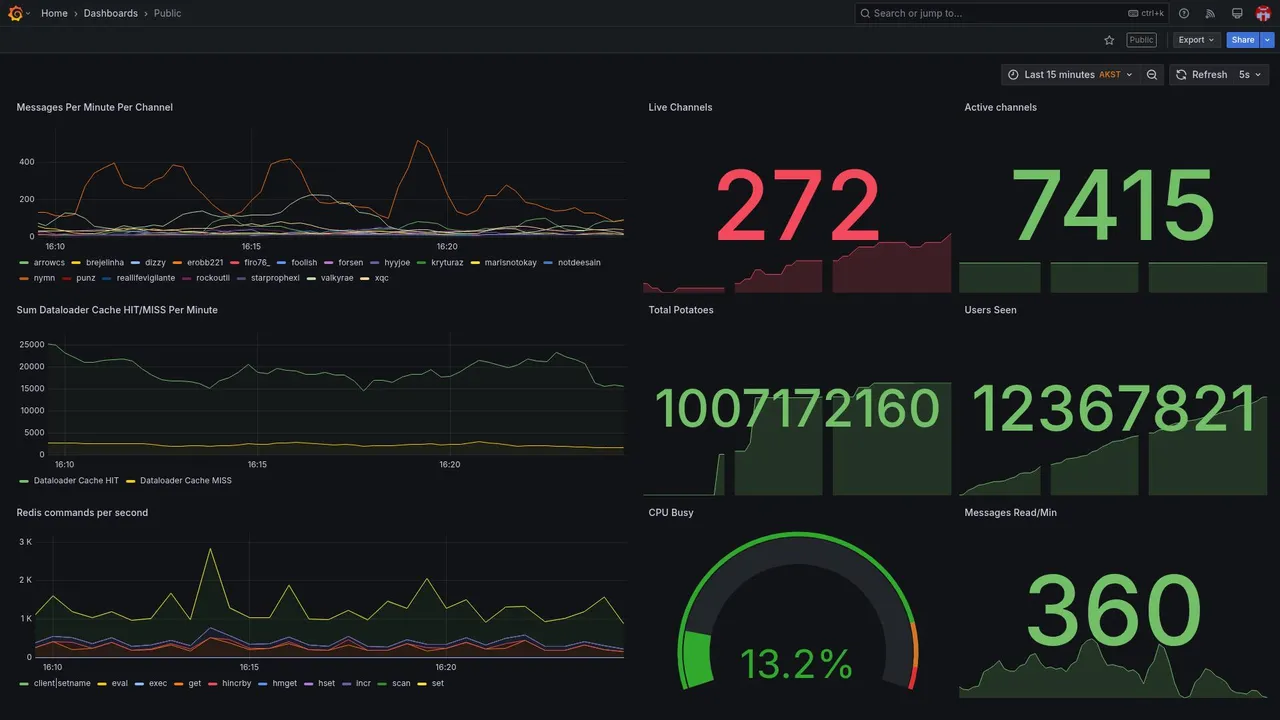
Task: Toggle Dataloader Cache MISS legend series
Action: (x=179, y=481)
